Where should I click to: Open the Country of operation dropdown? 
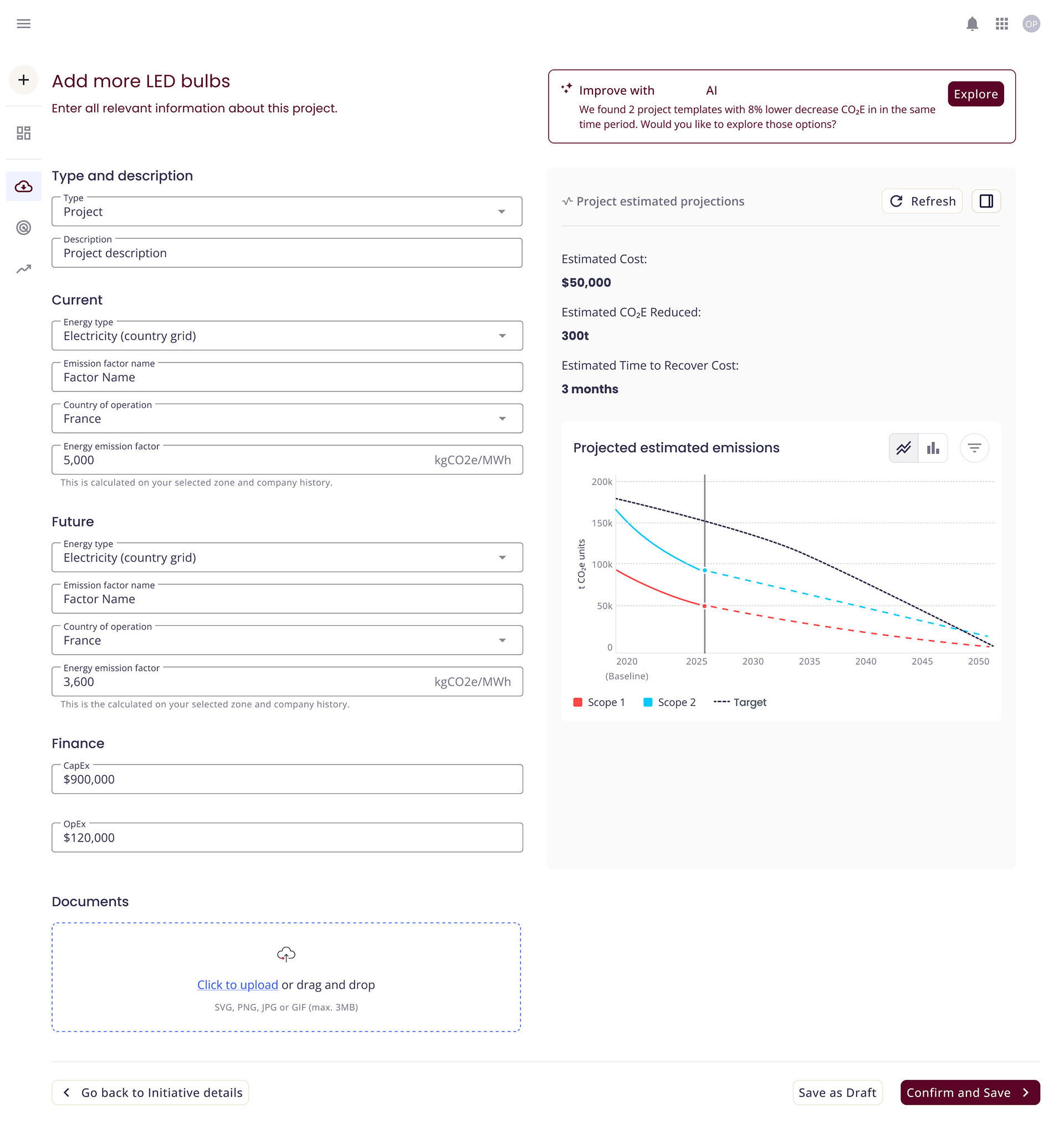coord(502,418)
